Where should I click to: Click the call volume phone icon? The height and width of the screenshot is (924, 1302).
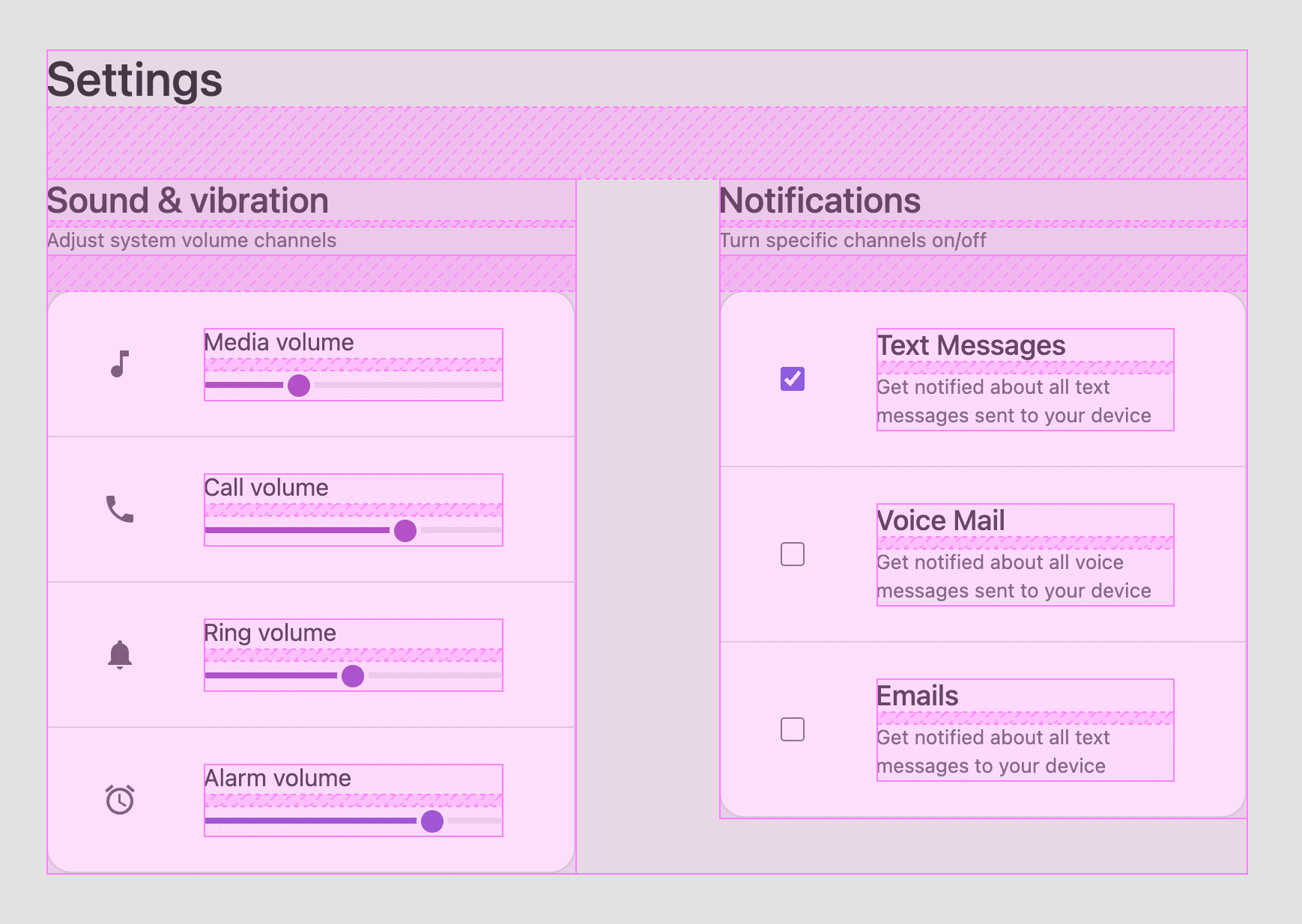coord(120,509)
